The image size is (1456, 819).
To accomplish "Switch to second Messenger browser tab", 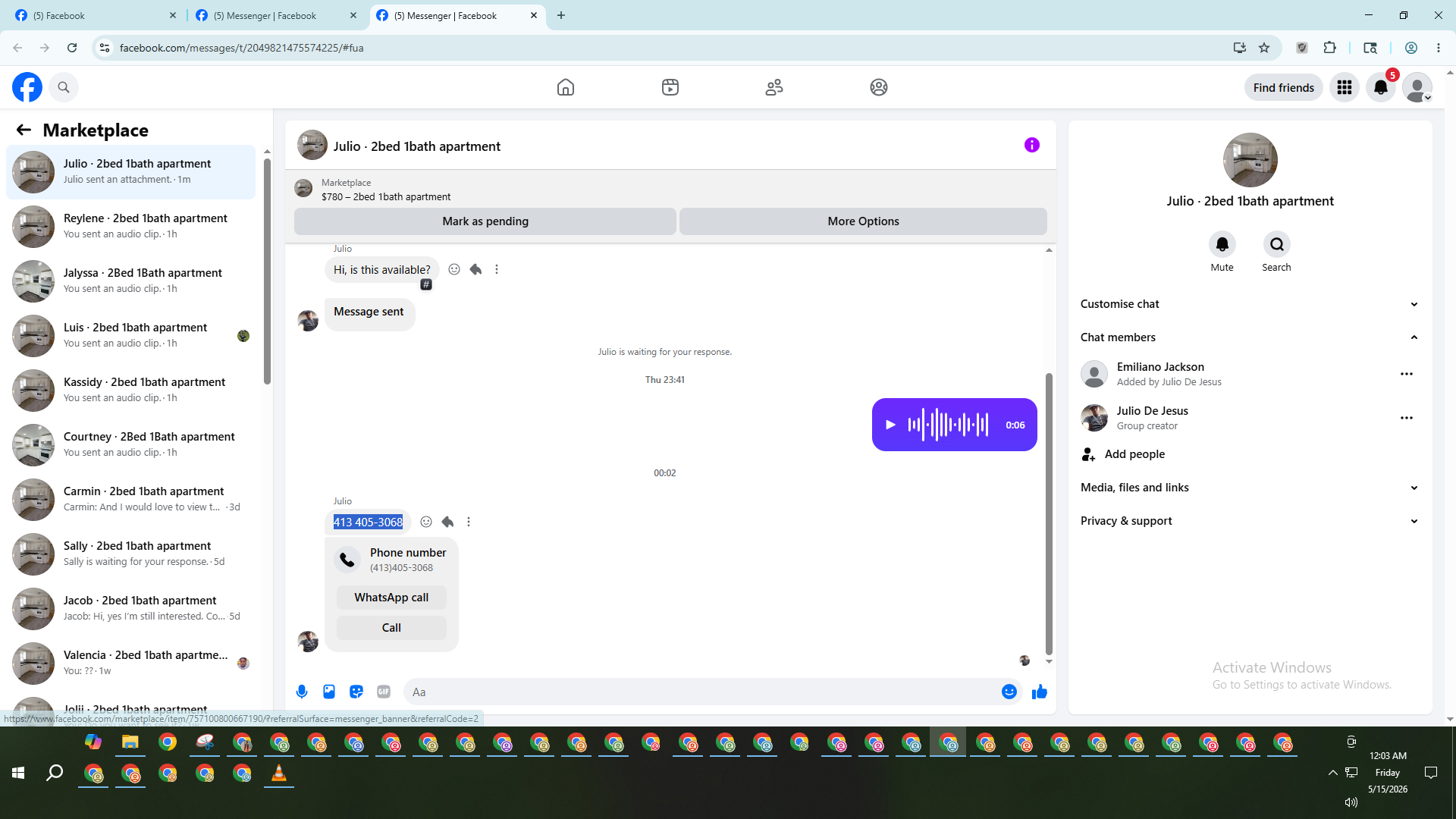I will pyautogui.click(x=275, y=15).
